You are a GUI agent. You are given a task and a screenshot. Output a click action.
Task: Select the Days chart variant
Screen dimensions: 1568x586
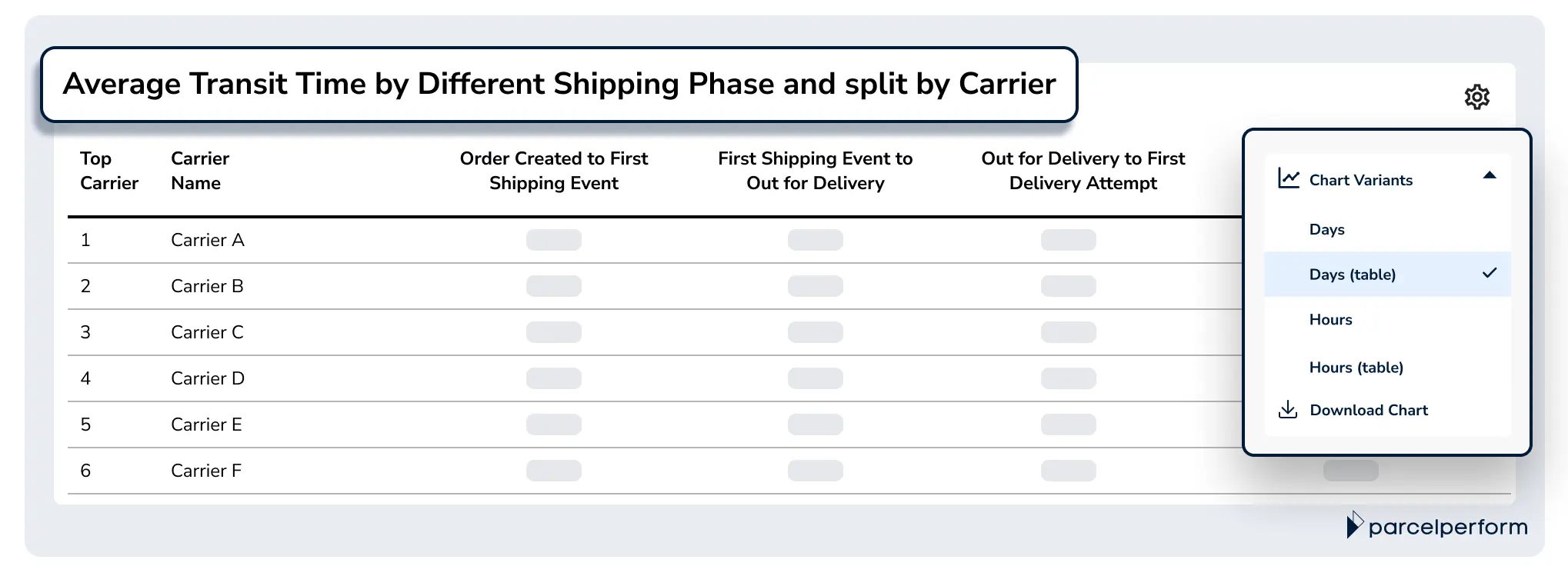[1326, 228]
